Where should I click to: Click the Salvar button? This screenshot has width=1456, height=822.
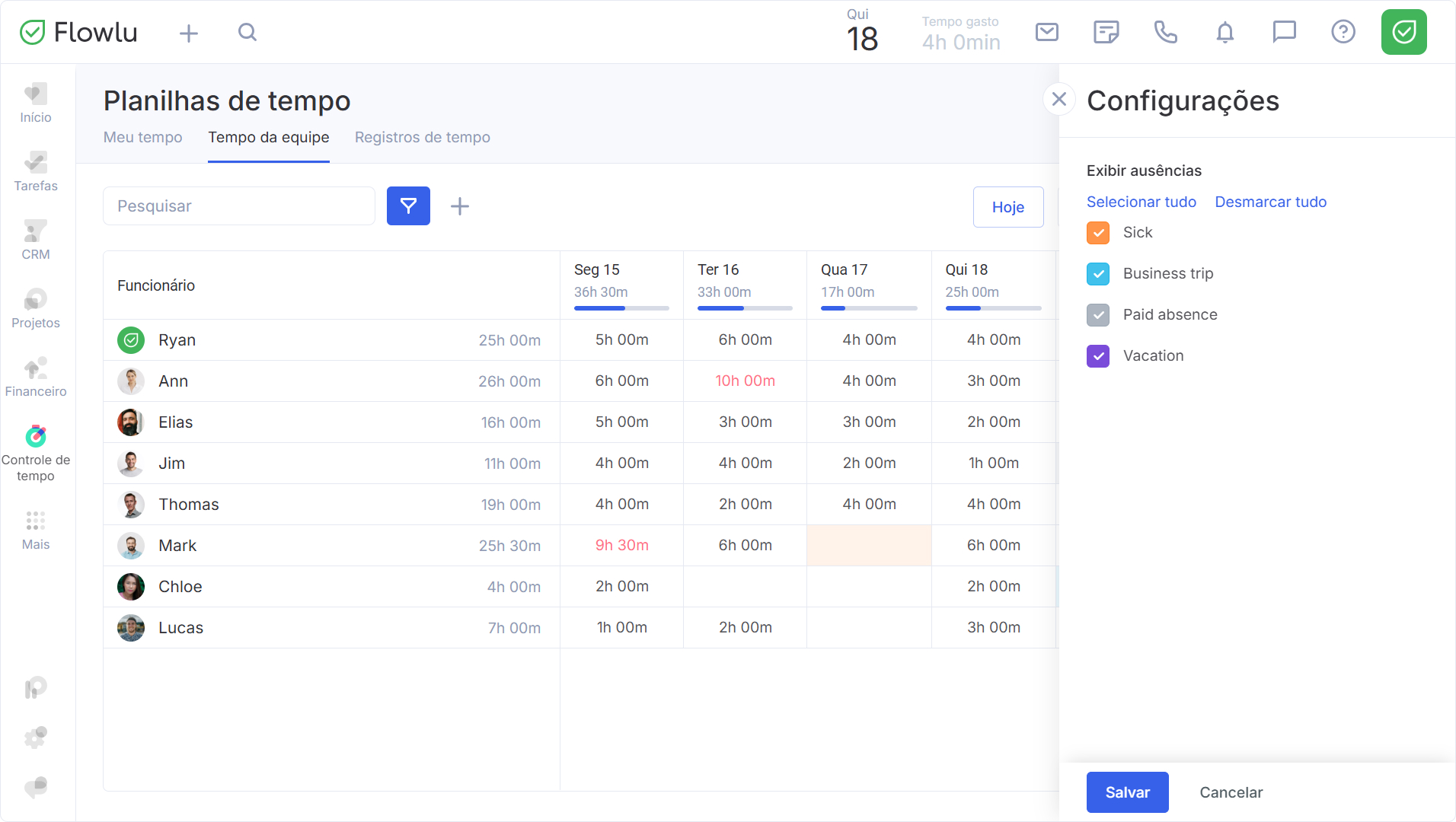(1127, 792)
